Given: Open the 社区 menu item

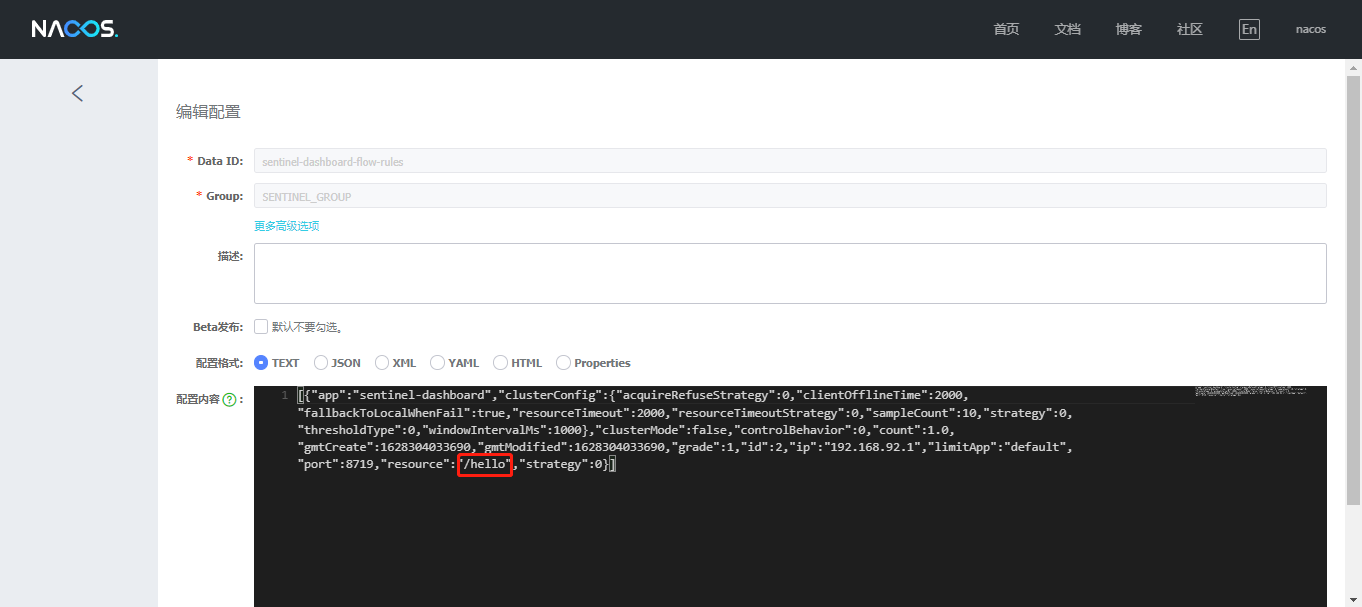Looking at the screenshot, I should (x=1189, y=29).
